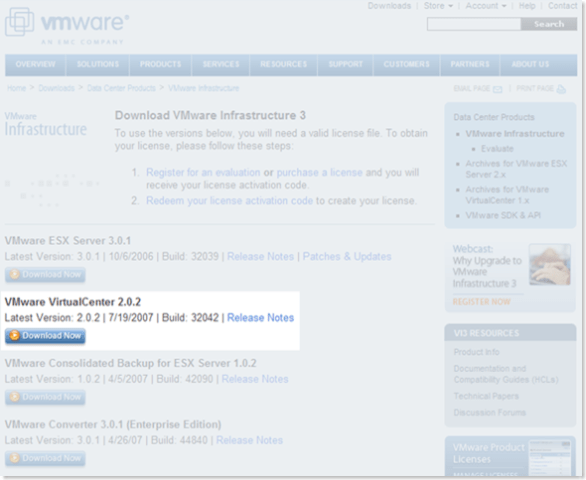
Task: Click Print Page text link
Action: point(535,89)
